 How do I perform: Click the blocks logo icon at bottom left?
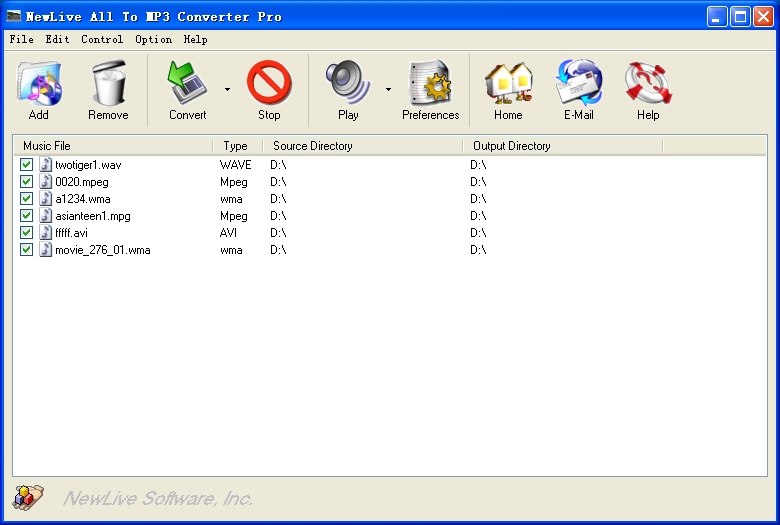click(x=28, y=497)
